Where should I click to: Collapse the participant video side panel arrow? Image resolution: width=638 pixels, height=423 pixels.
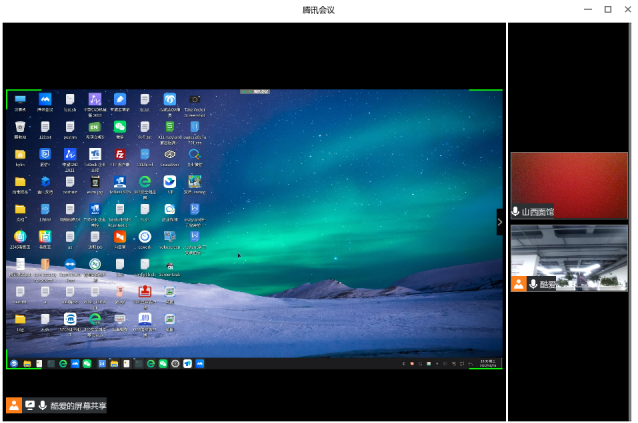[500, 222]
